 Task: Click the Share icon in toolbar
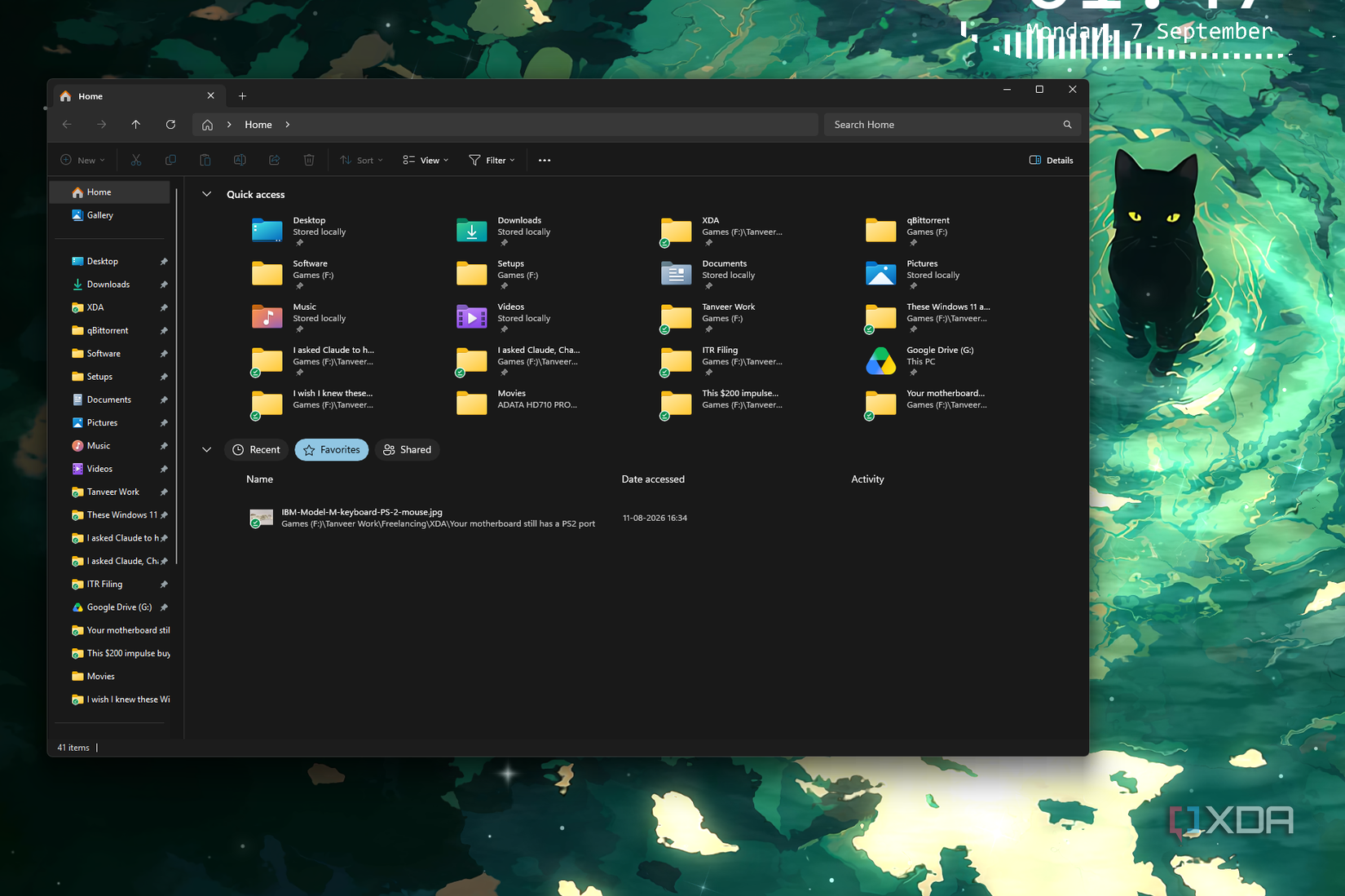point(275,160)
